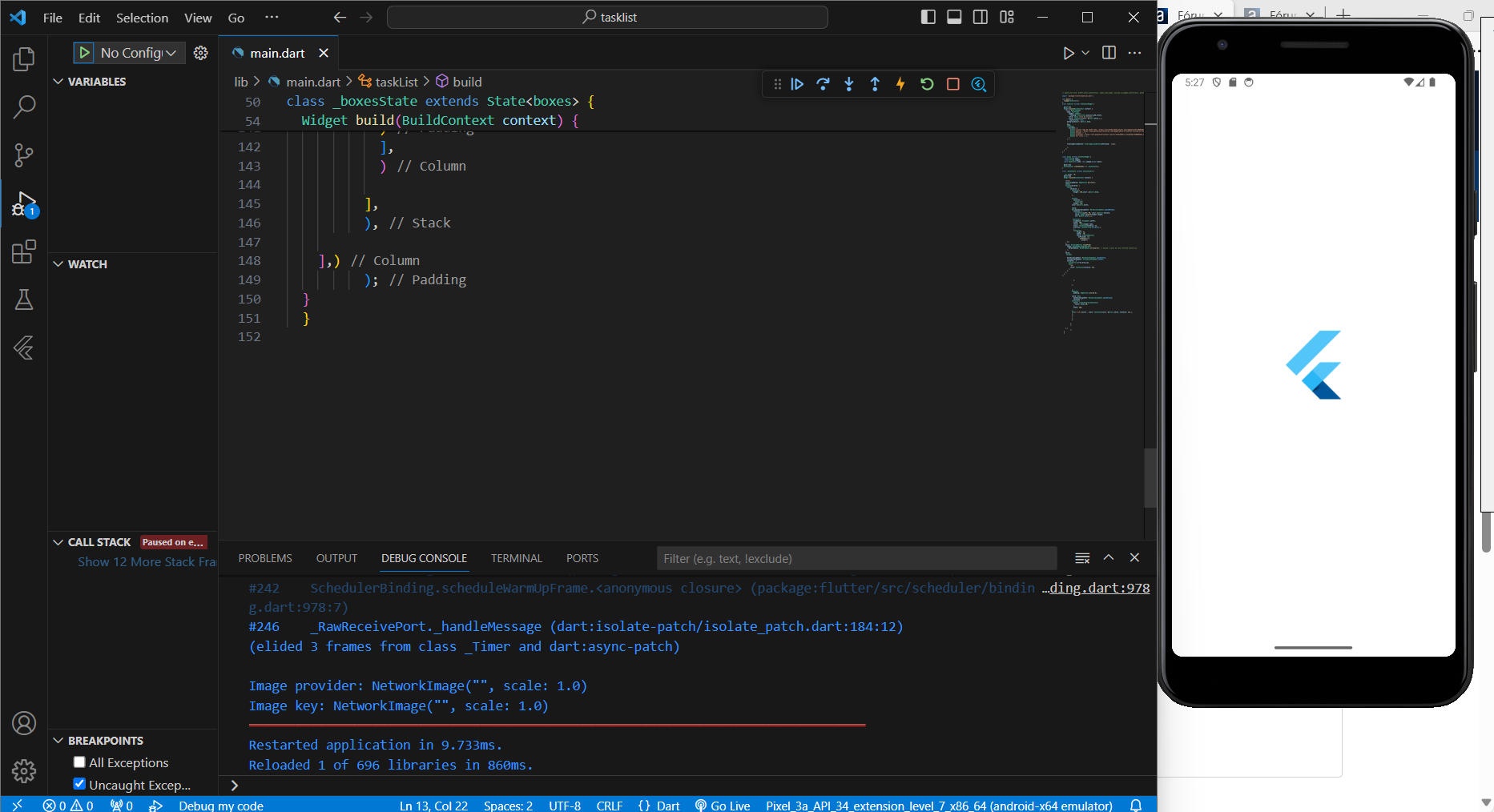The width and height of the screenshot is (1494, 812).
Task: Click Go Live in status bar
Action: pyautogui.click(x=723, y=805)
